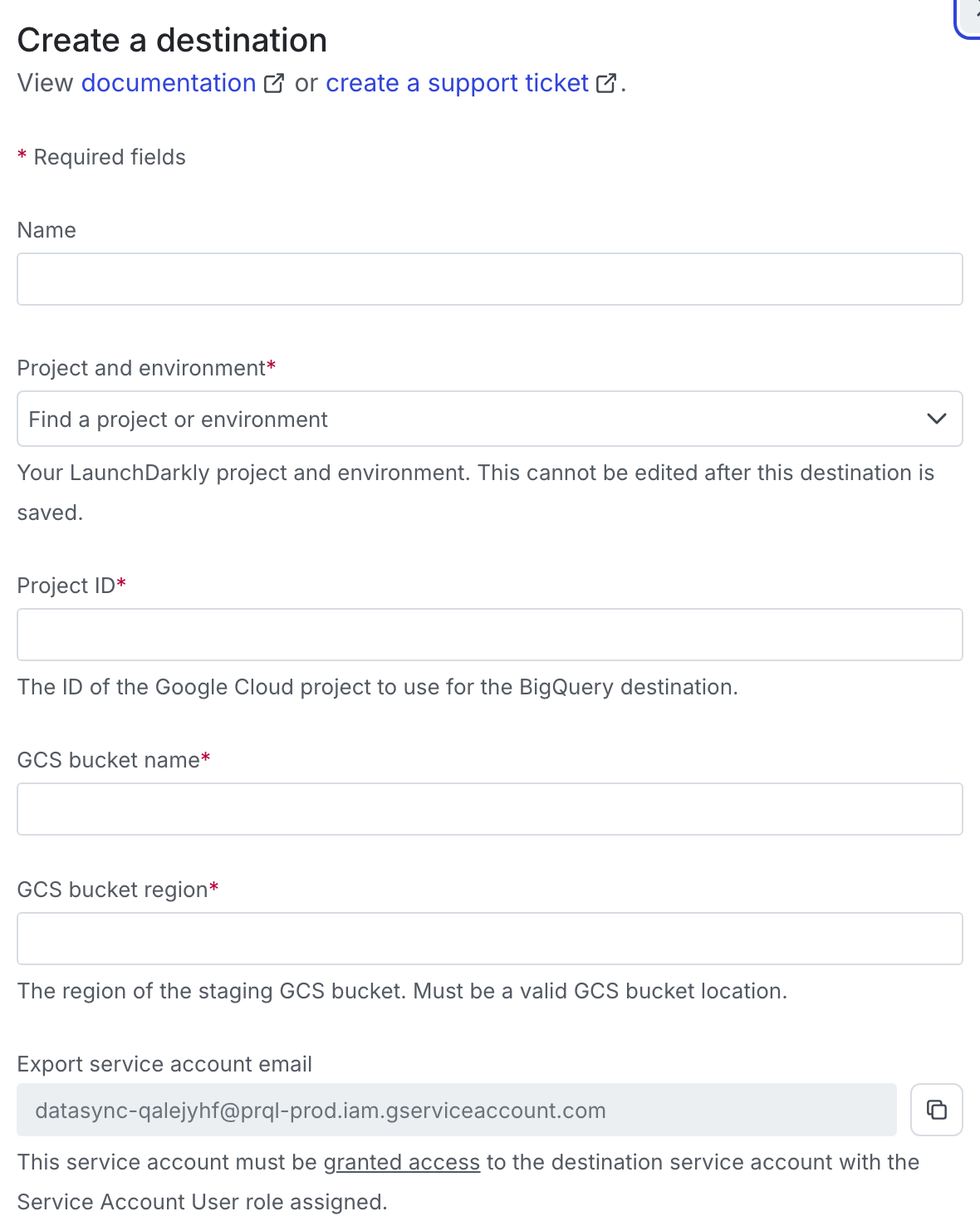Click the documentation link's open-in-new-tab icon

[x=273, y=83]
